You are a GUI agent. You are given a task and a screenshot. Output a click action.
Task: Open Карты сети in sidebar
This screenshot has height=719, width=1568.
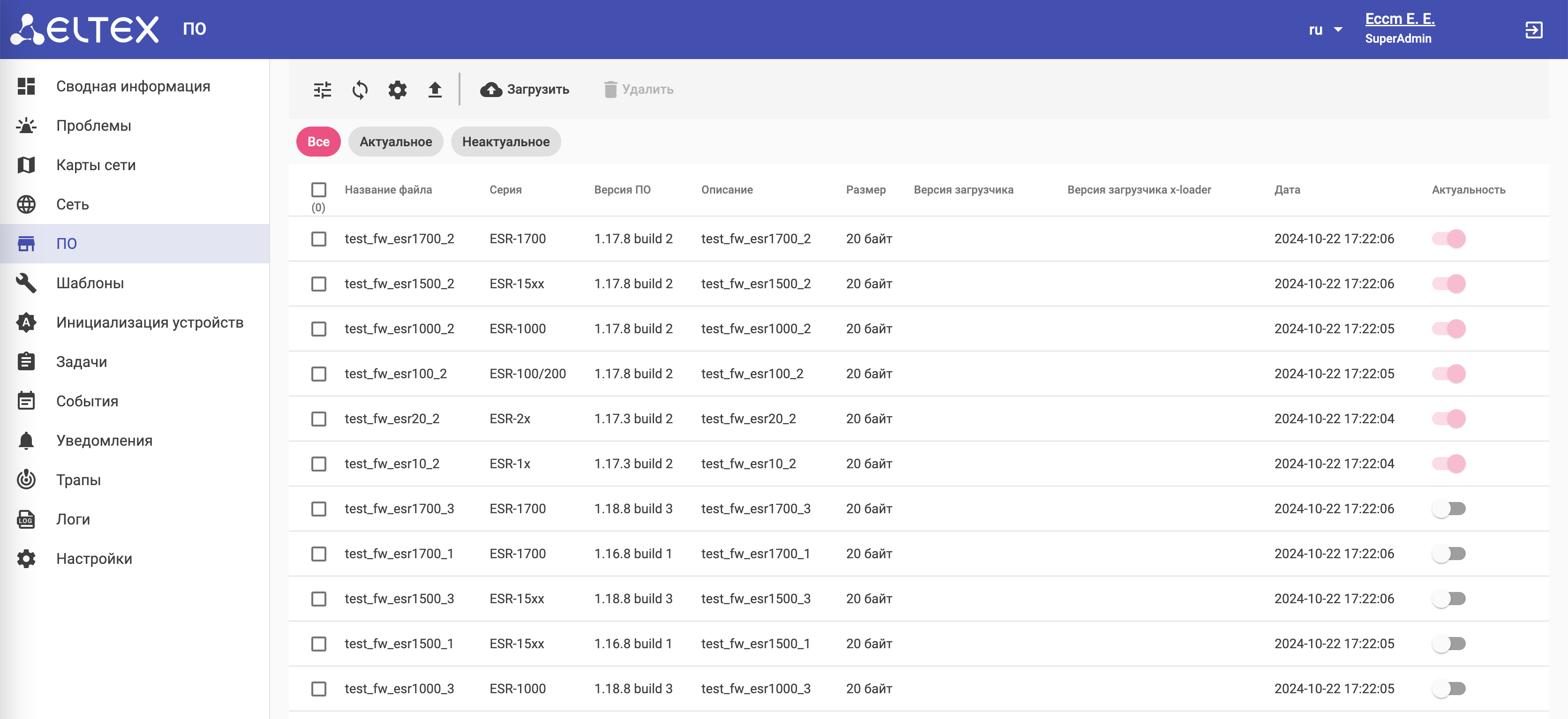tap(96, 165)
